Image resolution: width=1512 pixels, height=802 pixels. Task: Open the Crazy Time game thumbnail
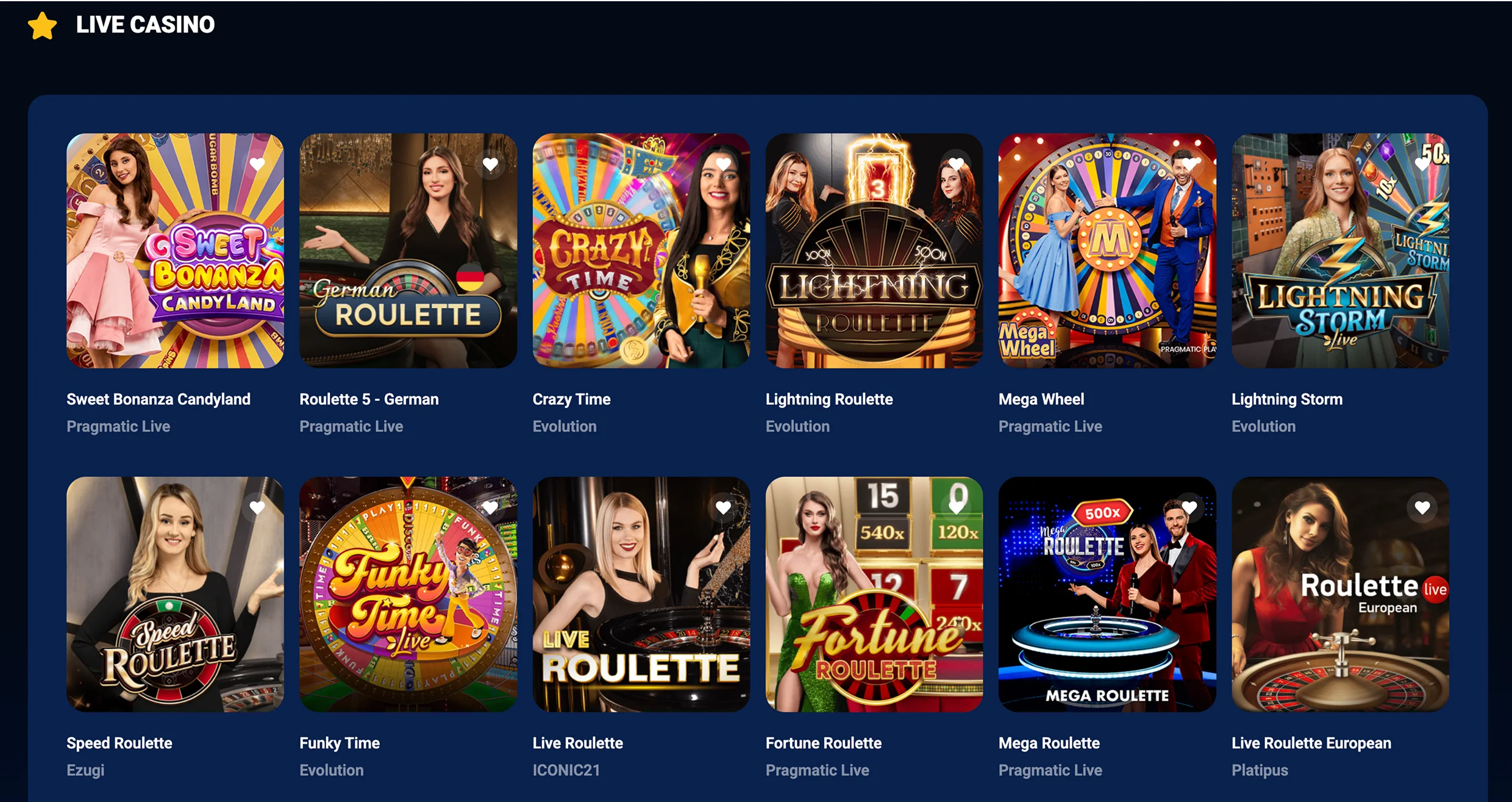[x=641, y=251]
